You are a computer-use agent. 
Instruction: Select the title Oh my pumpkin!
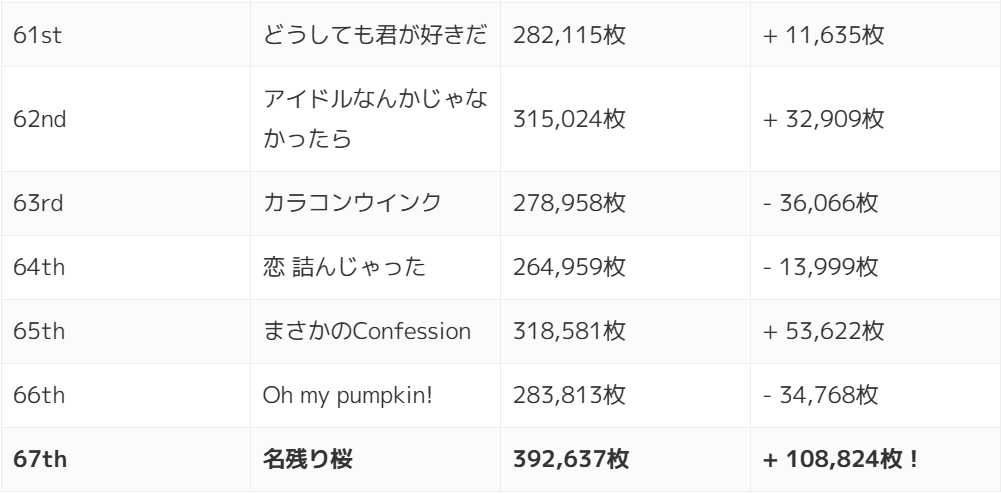(347, 396)
